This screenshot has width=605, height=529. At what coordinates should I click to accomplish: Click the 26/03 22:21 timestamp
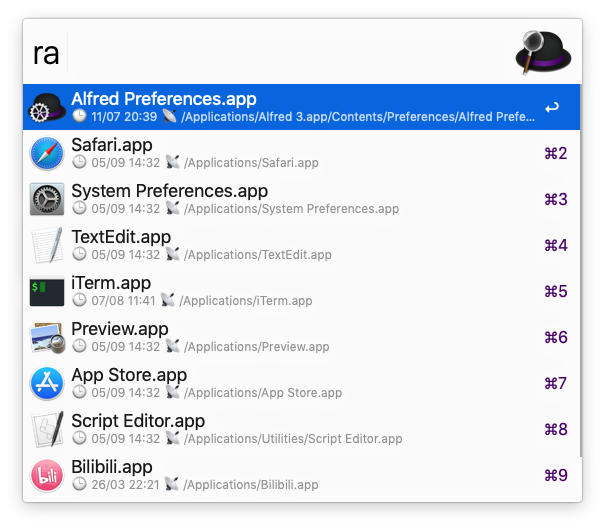(125, 484)
